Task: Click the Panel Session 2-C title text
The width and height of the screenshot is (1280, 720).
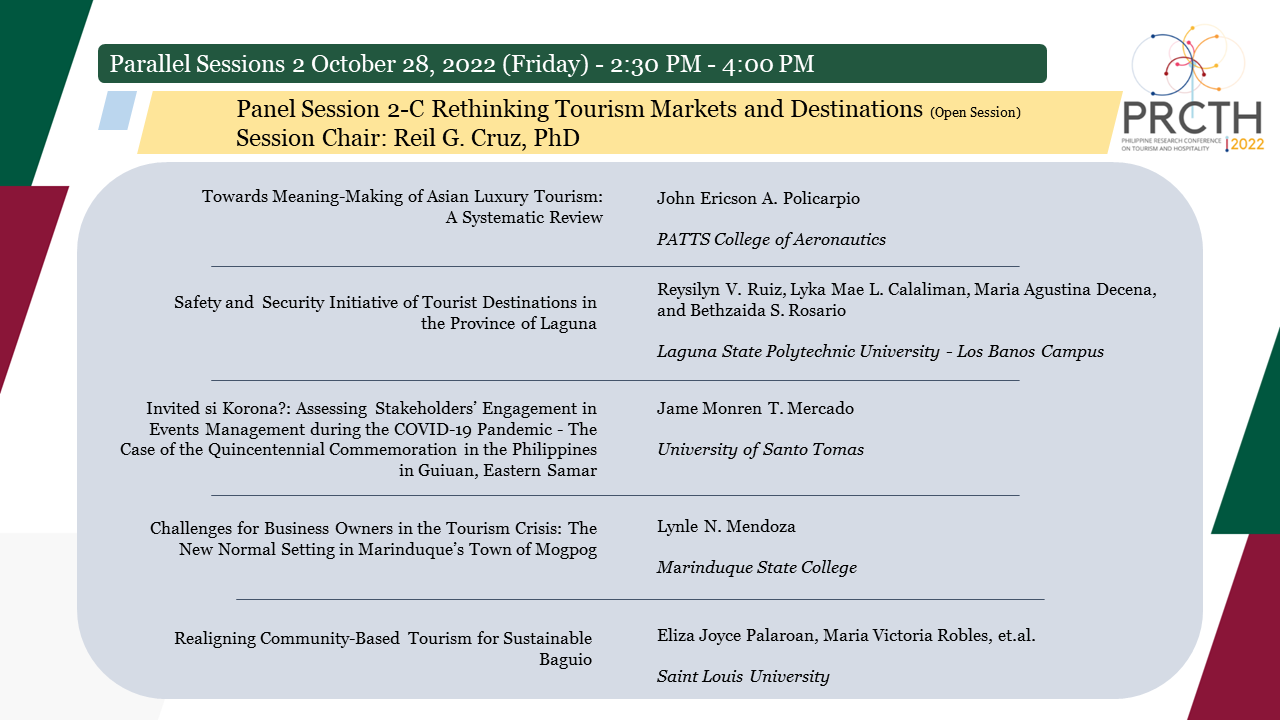Action: pyautogui.click(x=579, y=109)
